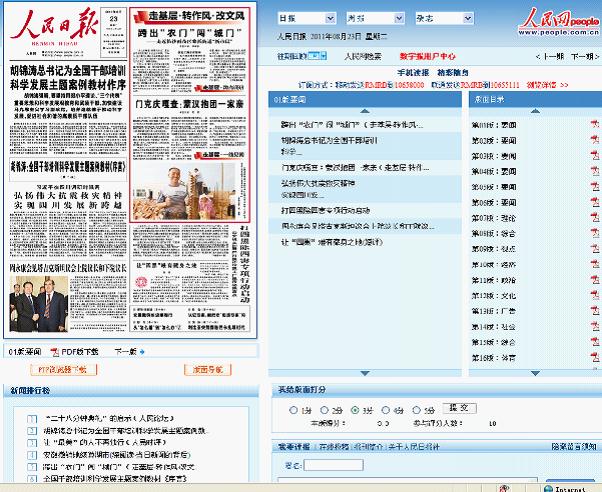This screenshot has width=602, height=492.
Task: Click the handshake photo on front page
Action: tap(38, 304)
